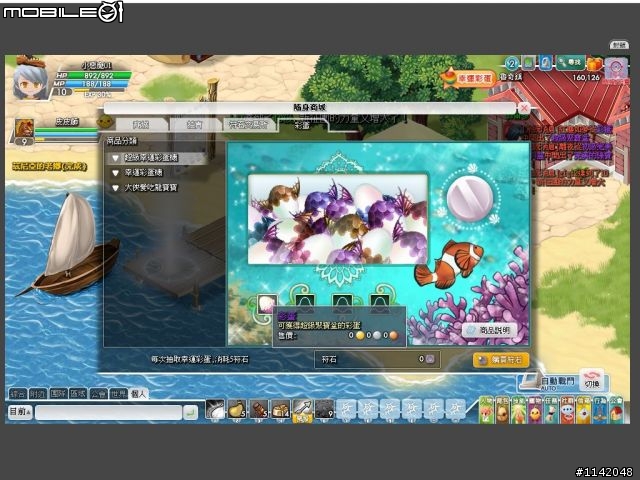Switch chat to the 區域 tab
This screenshot has height=480, width=640.
78,394
